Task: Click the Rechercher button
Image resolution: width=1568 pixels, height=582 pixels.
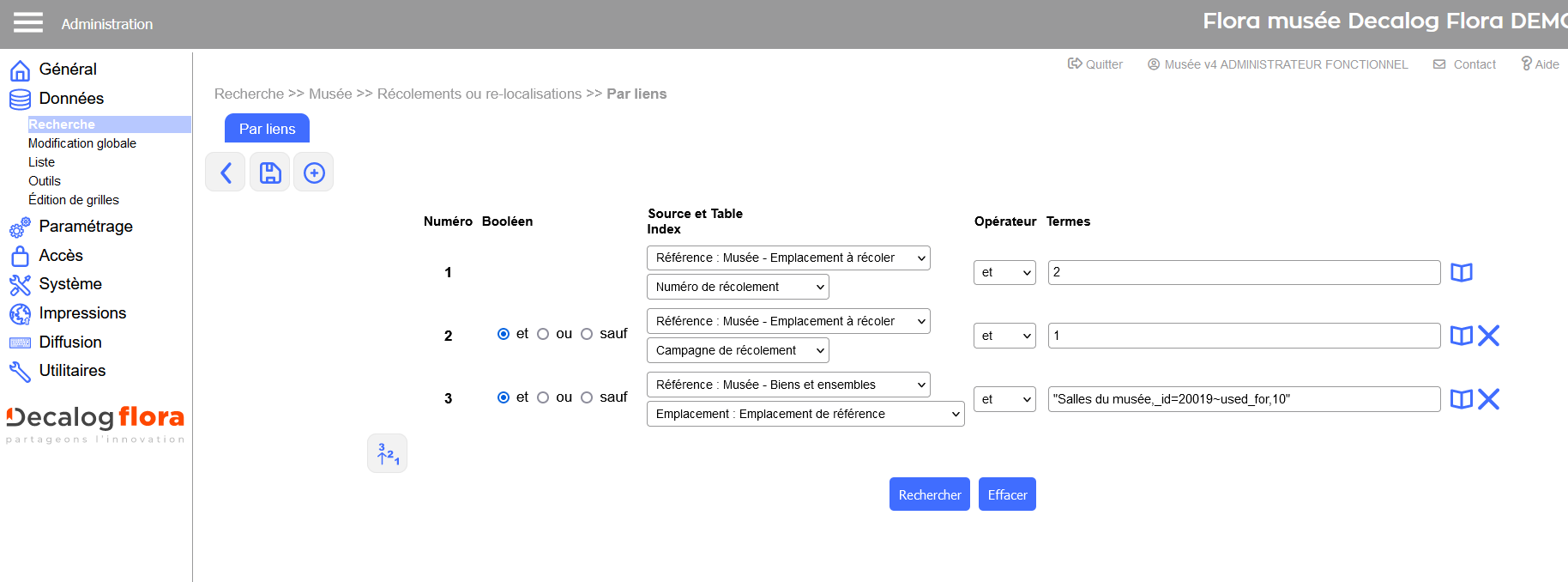Action: [929, 494]
